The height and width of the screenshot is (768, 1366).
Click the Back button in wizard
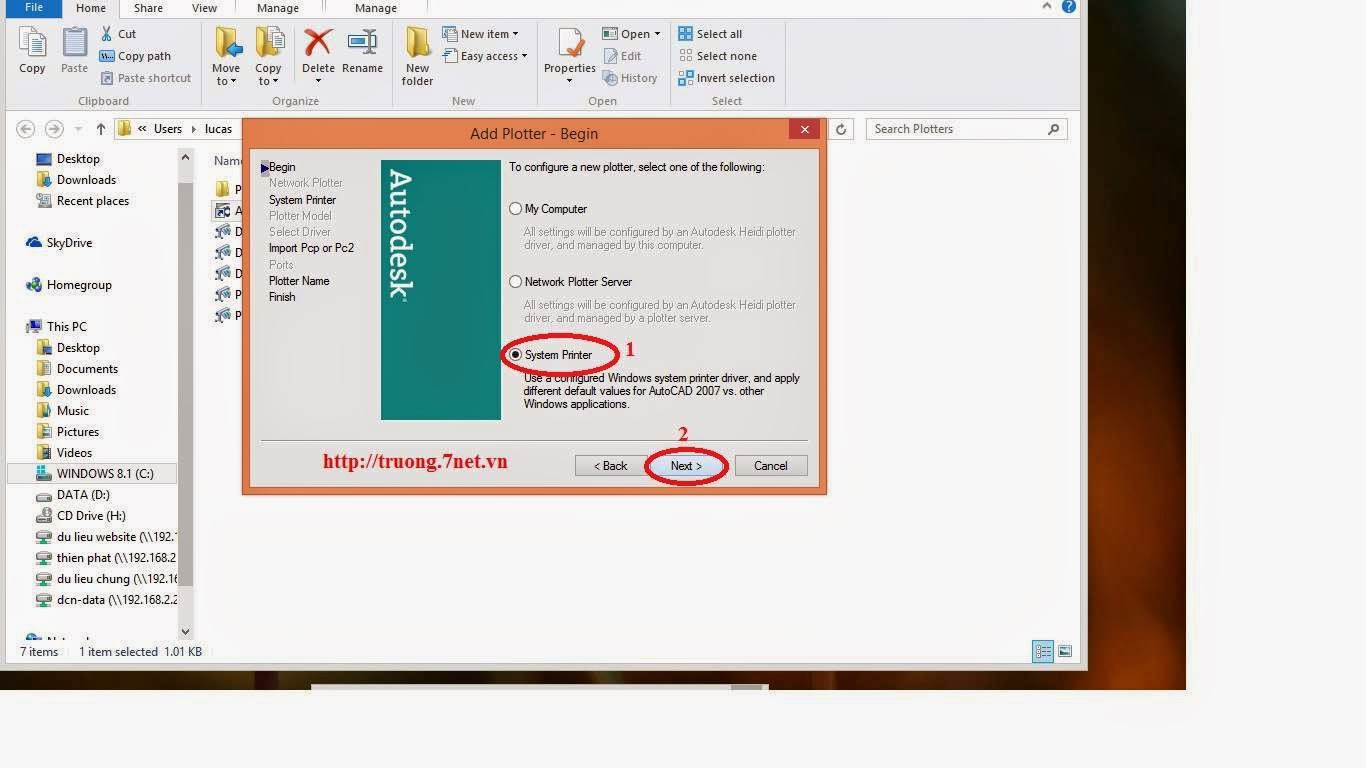coord(610,466)
